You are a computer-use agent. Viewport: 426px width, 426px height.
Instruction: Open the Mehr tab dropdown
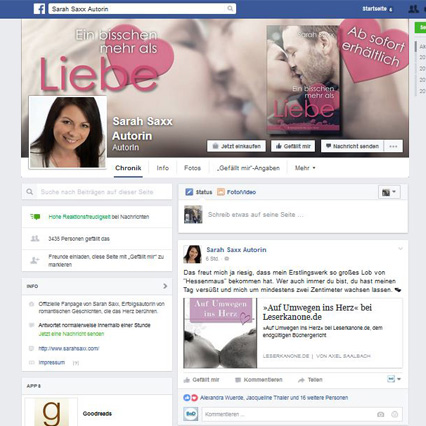click(305, 168)
